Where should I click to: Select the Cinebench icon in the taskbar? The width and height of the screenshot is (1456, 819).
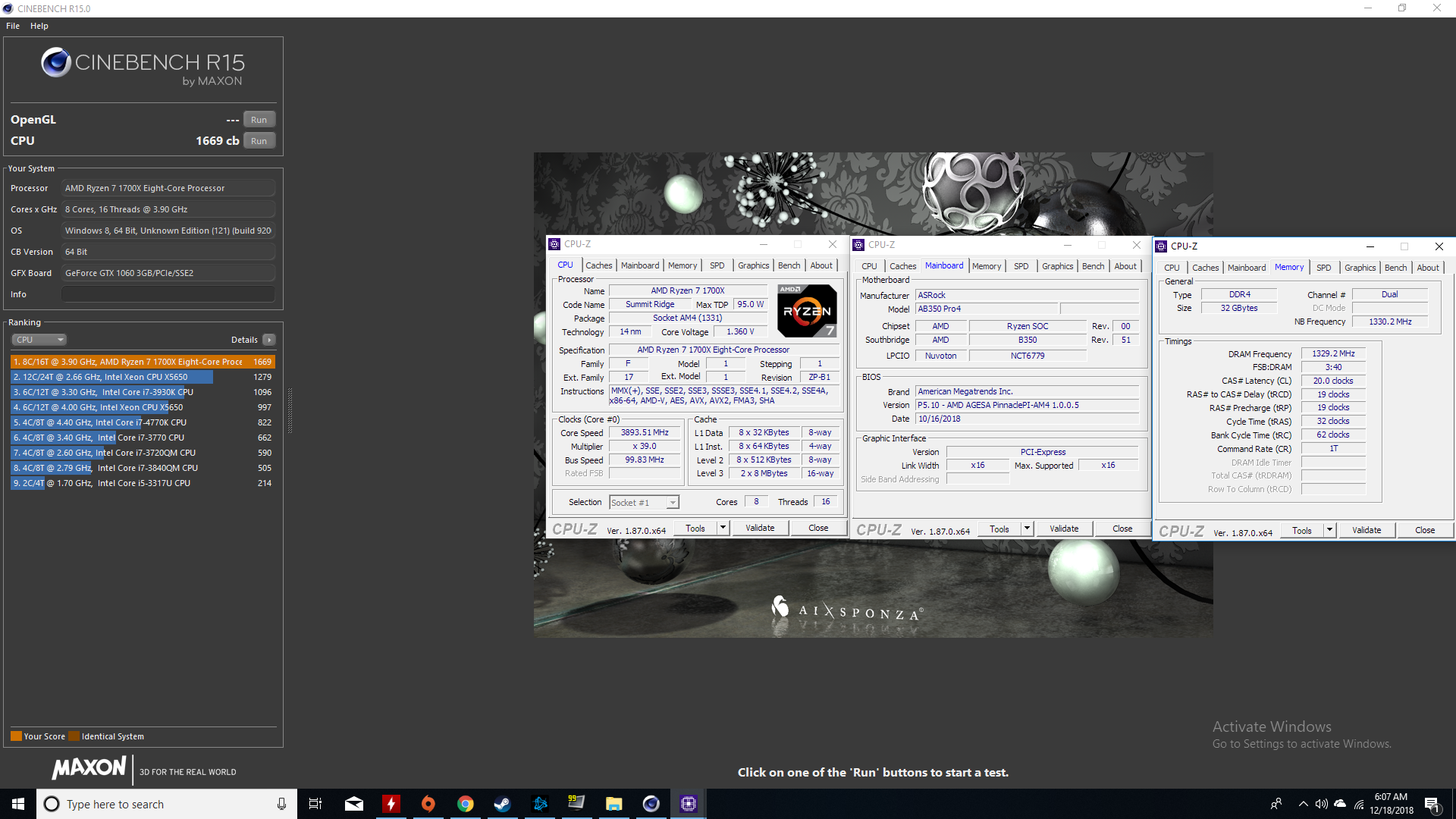(651, 804)
